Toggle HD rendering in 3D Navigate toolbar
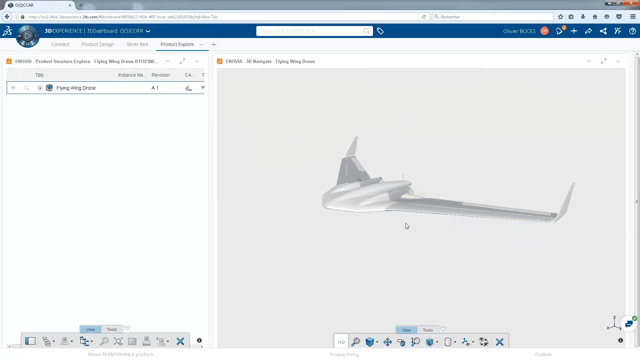Viewport: 640px width, 360px height. 341,342
